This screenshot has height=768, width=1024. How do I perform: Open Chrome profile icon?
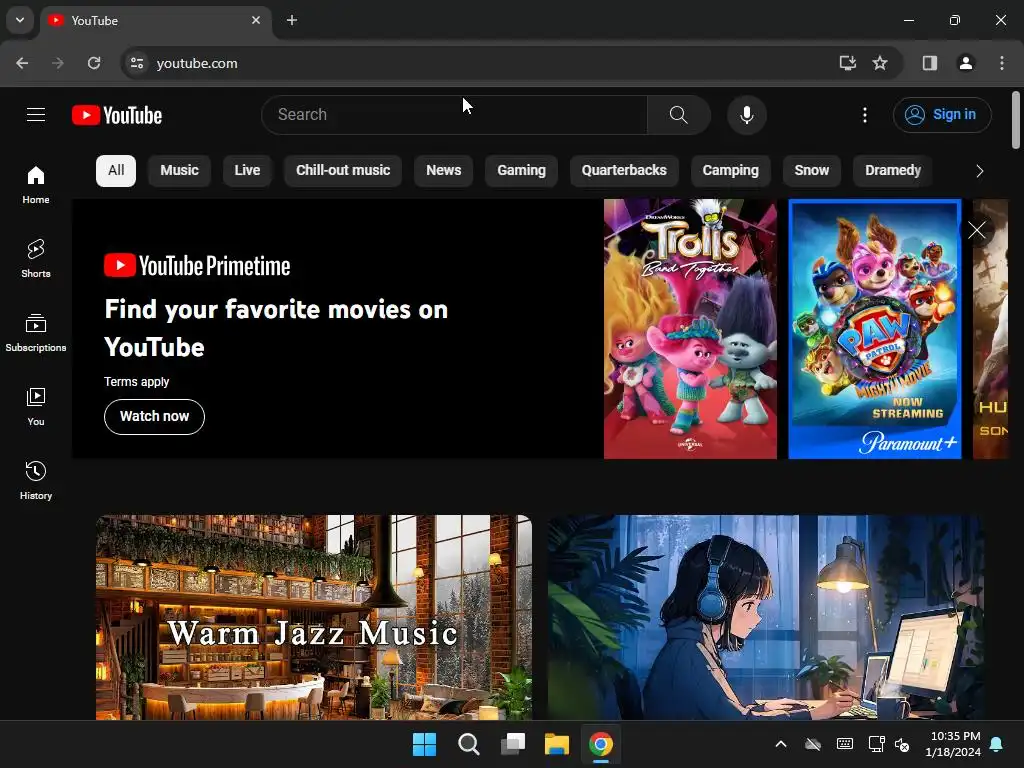pyautogui.click(x=966, y=63)
